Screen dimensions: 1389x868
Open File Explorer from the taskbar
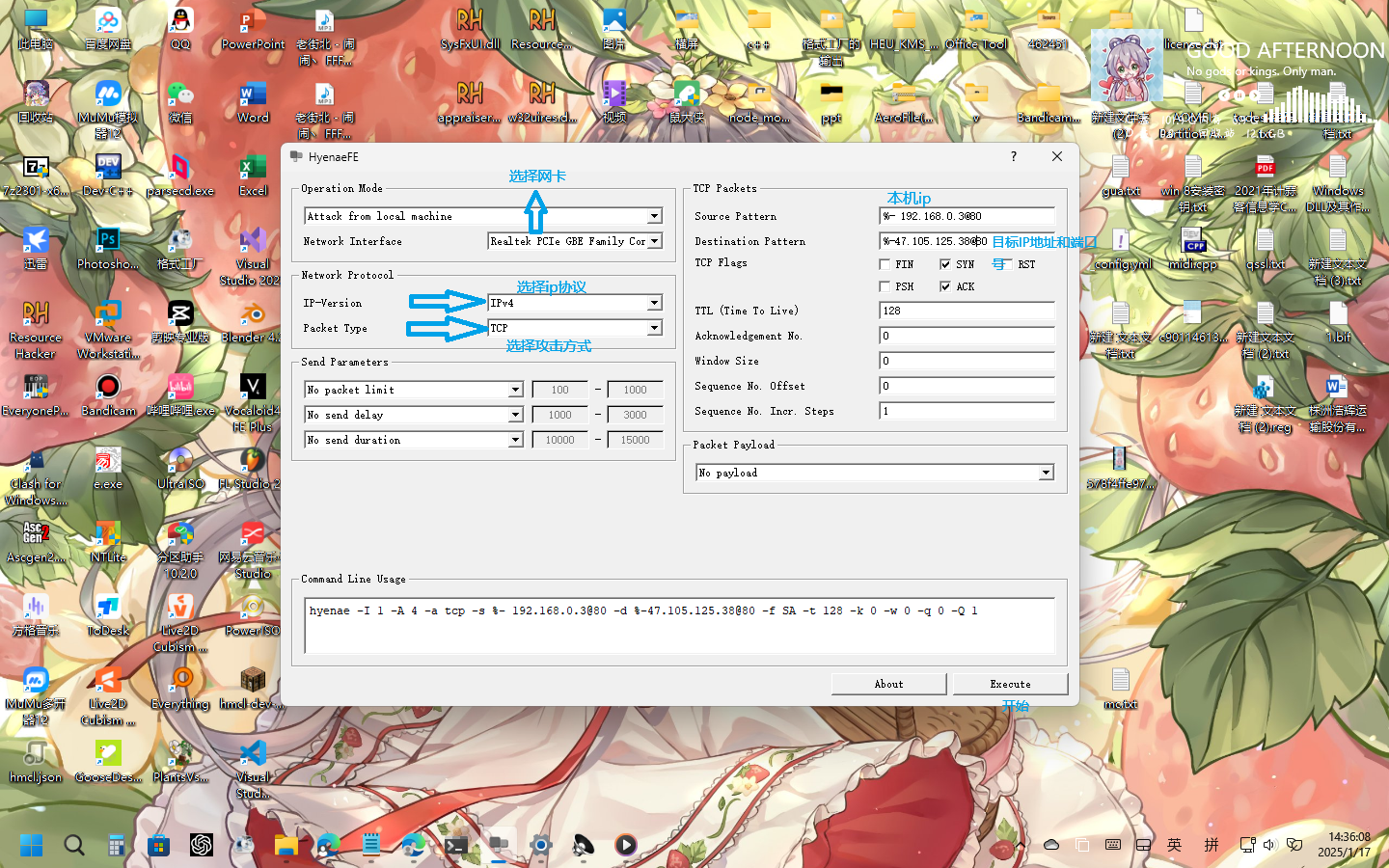coord(286,845)
